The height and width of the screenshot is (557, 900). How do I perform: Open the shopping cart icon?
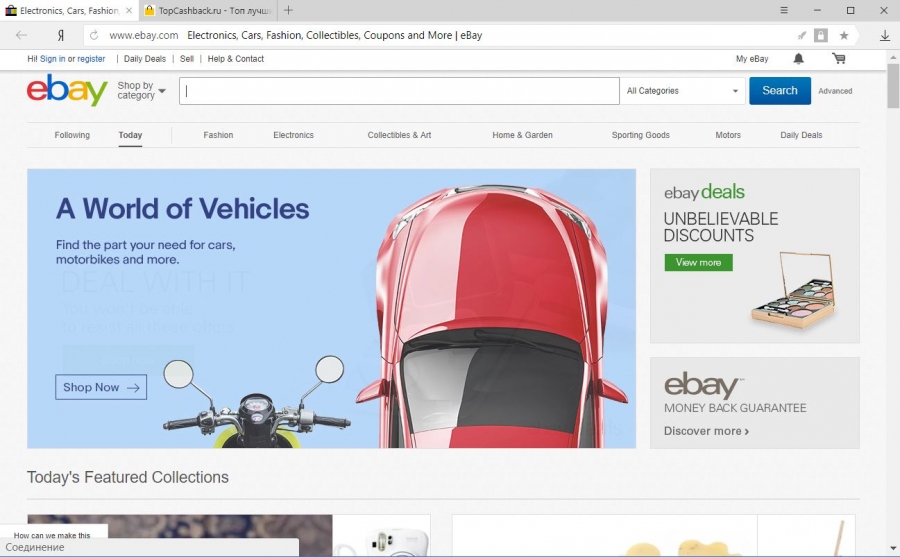tap(839, 59)
